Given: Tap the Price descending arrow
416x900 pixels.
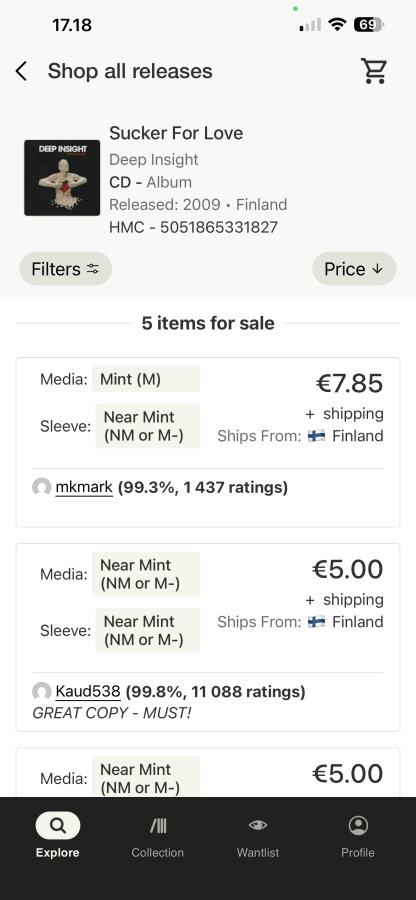Looking at the screenshot, I should (377, 269).
